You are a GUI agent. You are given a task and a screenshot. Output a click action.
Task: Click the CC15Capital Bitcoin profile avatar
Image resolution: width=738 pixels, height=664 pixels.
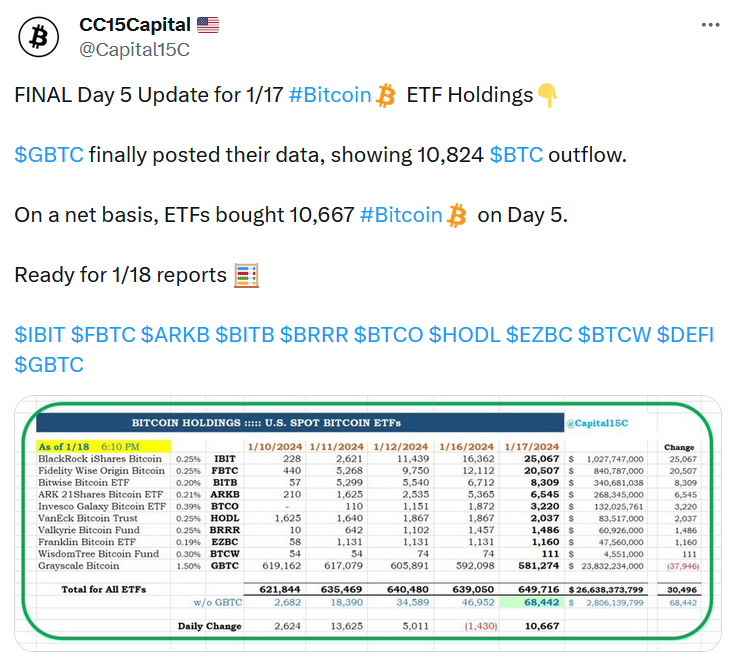point(39,37)
